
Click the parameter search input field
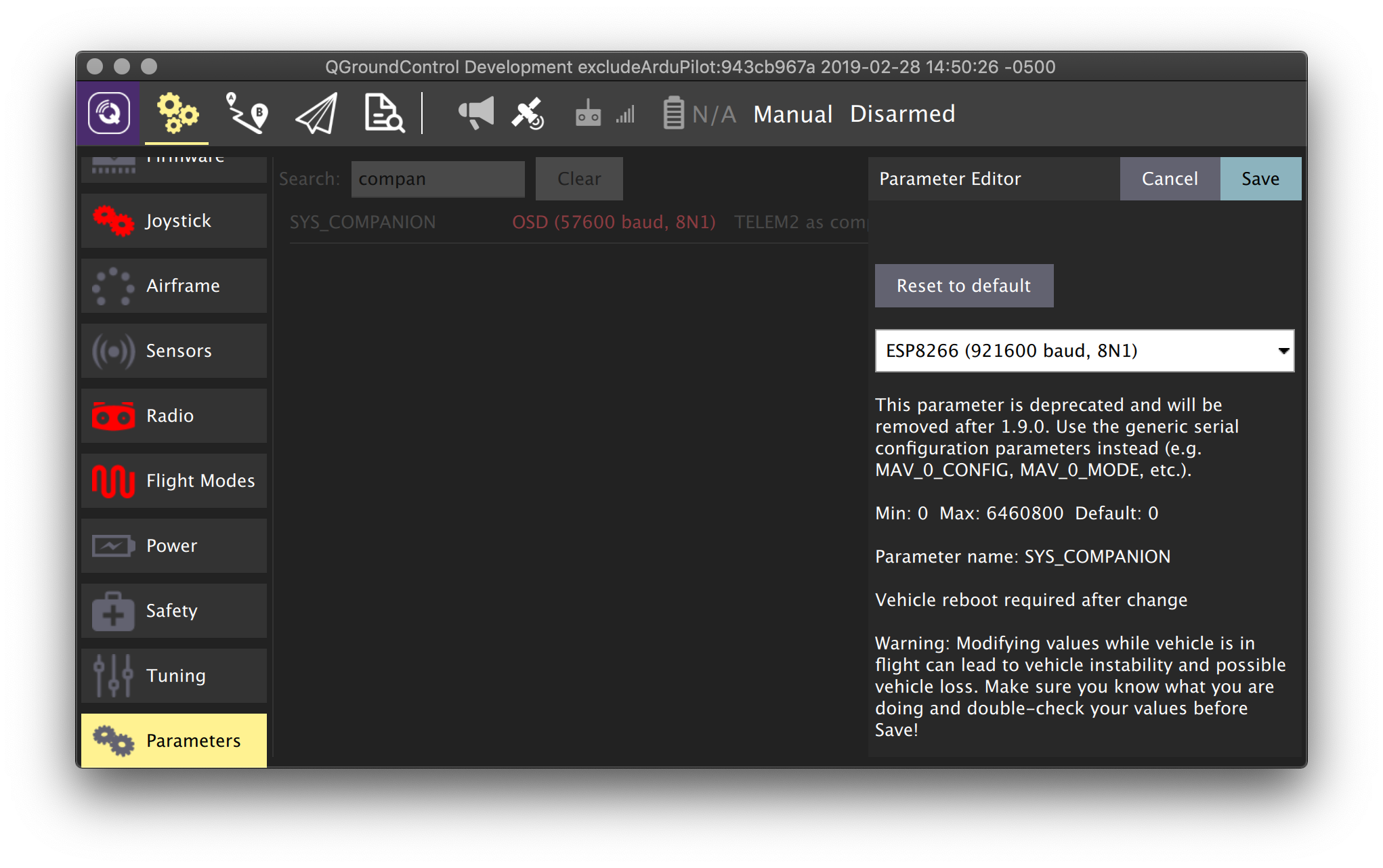click(x=438, y=179)
